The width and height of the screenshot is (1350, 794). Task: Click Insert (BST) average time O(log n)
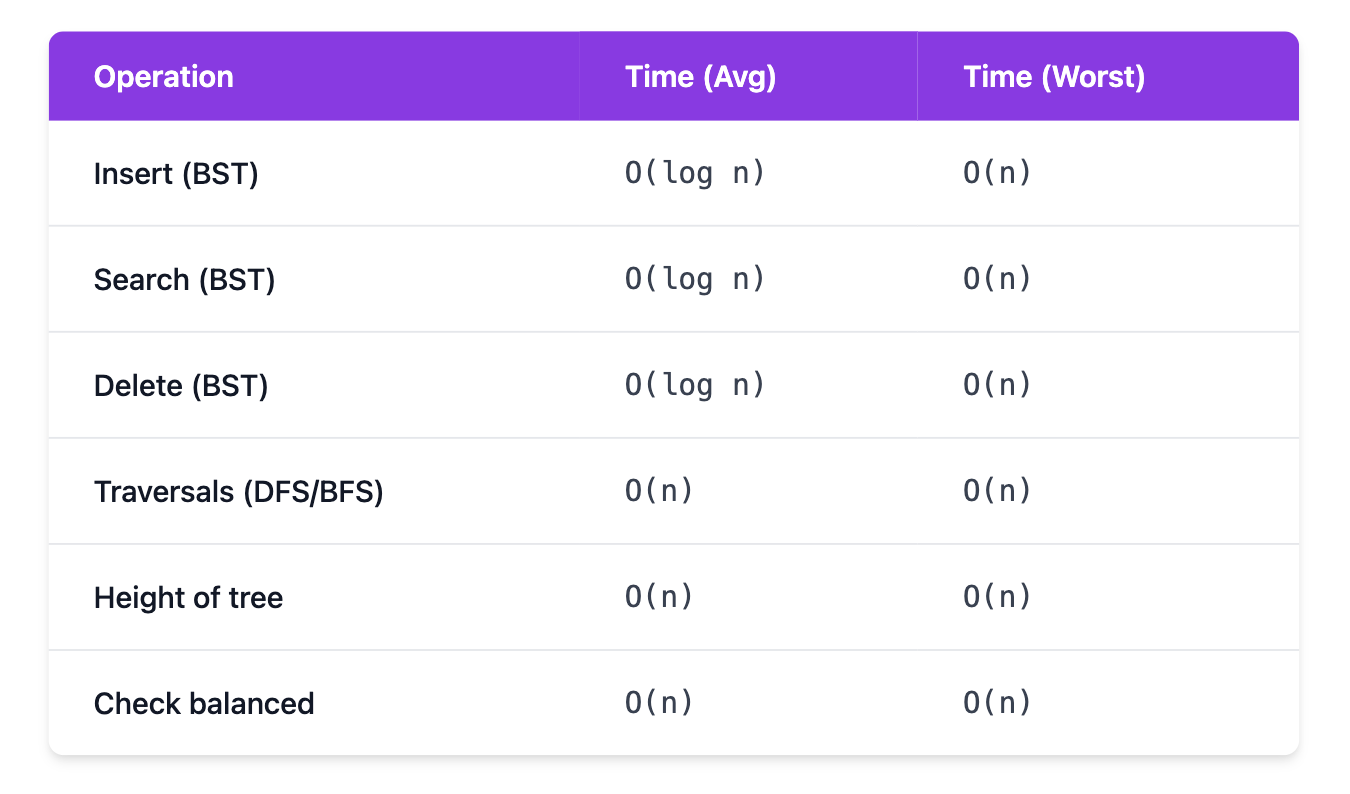coord(695,174)
